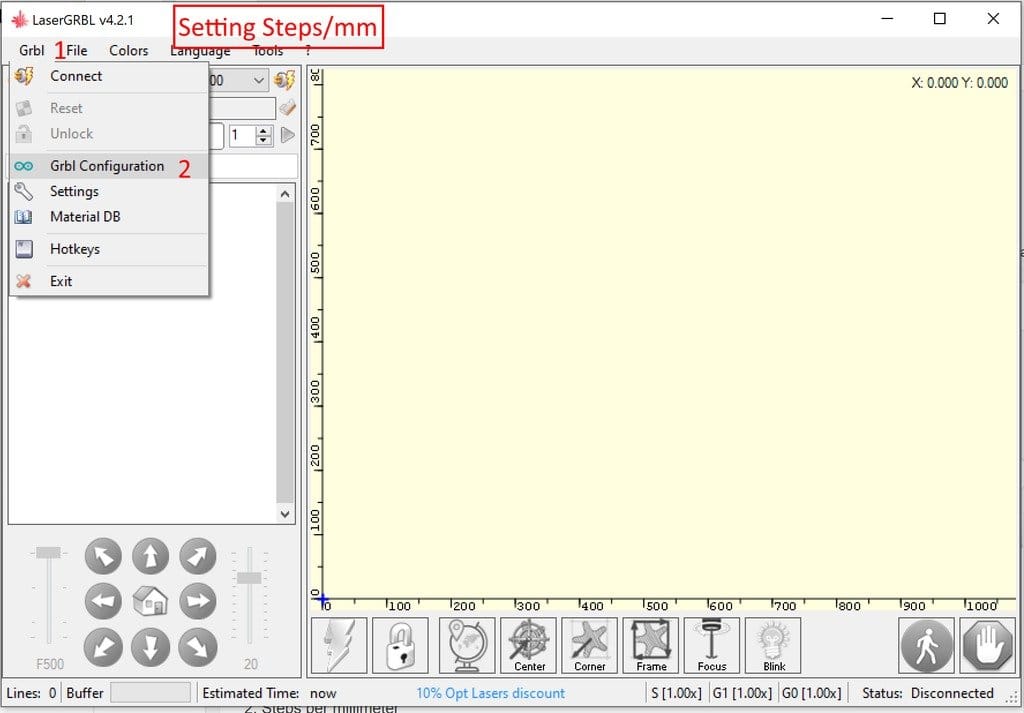Click the home position house icon
Image resolution: width=1024 pixels, height=713 pixels.
coord(151,601)
